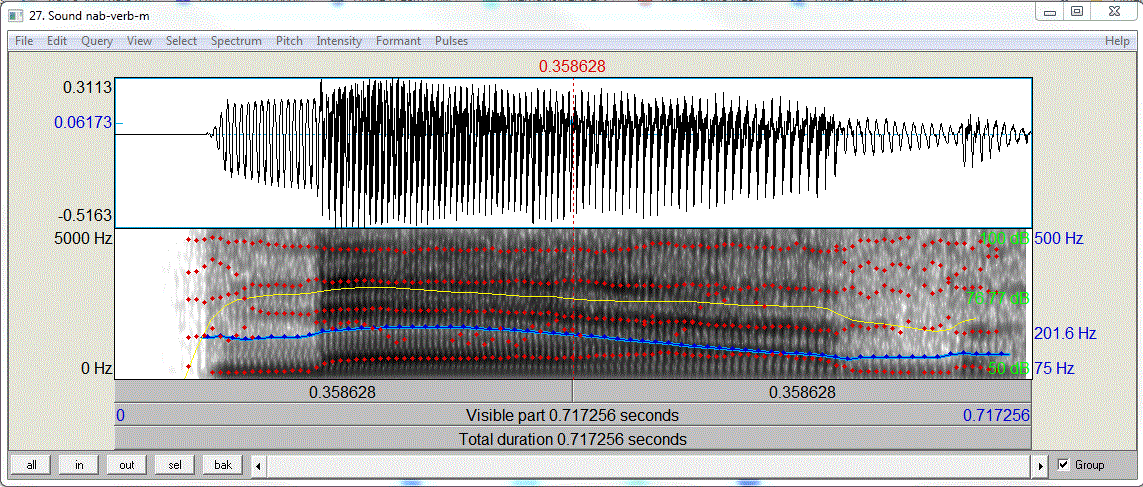This screenshot has width=1143, height=487.
Task: Click the 5000 Hz spectrogram label
Action: coord(81,238)
